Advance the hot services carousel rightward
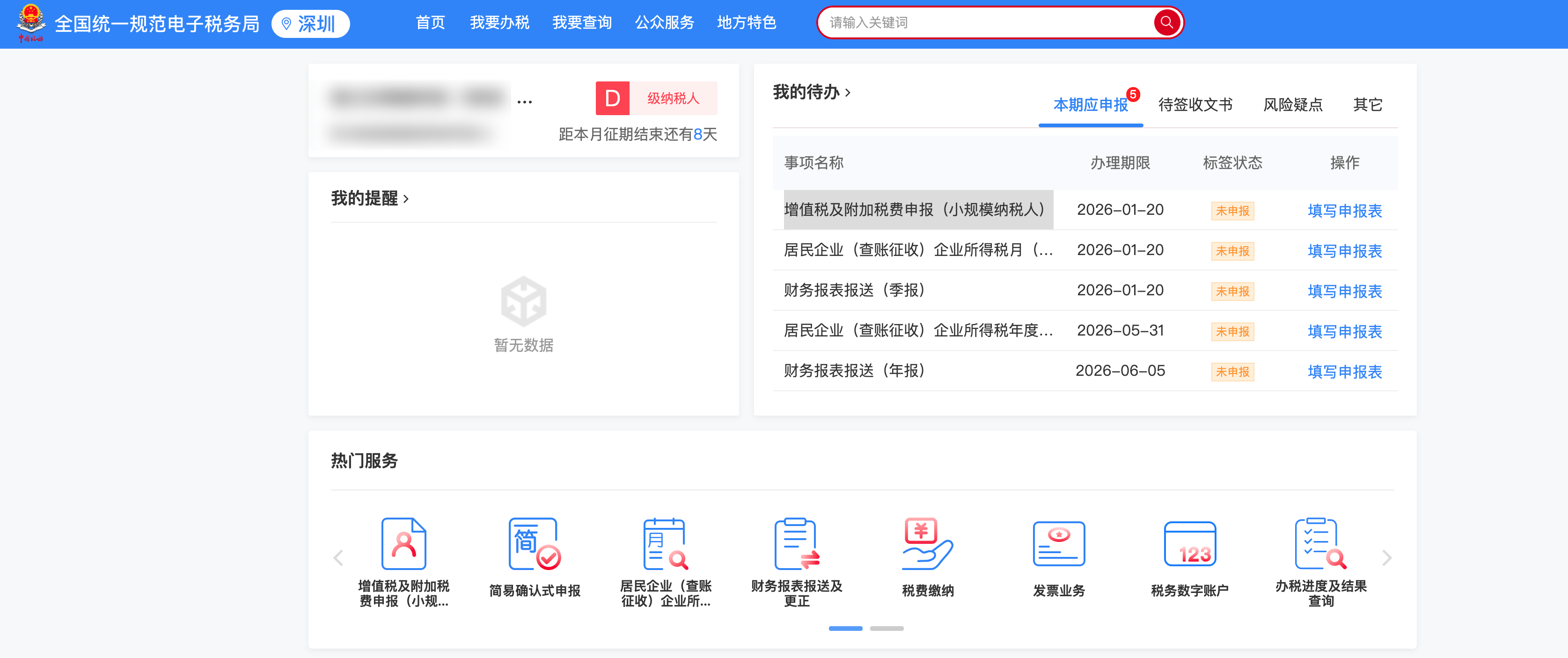1568x658 pixels. click(x=1387, y=557)
